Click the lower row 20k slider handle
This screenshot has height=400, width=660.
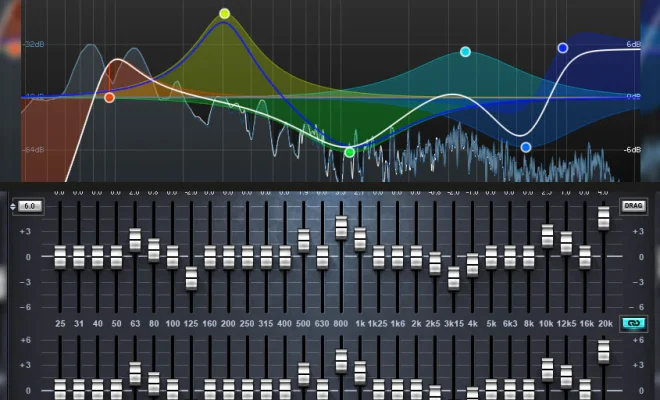pos(604,352)
